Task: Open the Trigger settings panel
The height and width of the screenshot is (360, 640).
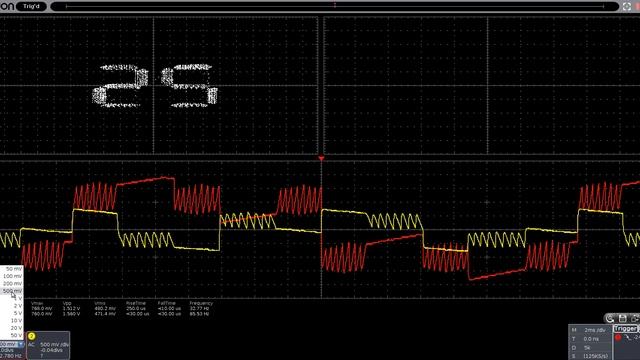Action: [626, 329]
